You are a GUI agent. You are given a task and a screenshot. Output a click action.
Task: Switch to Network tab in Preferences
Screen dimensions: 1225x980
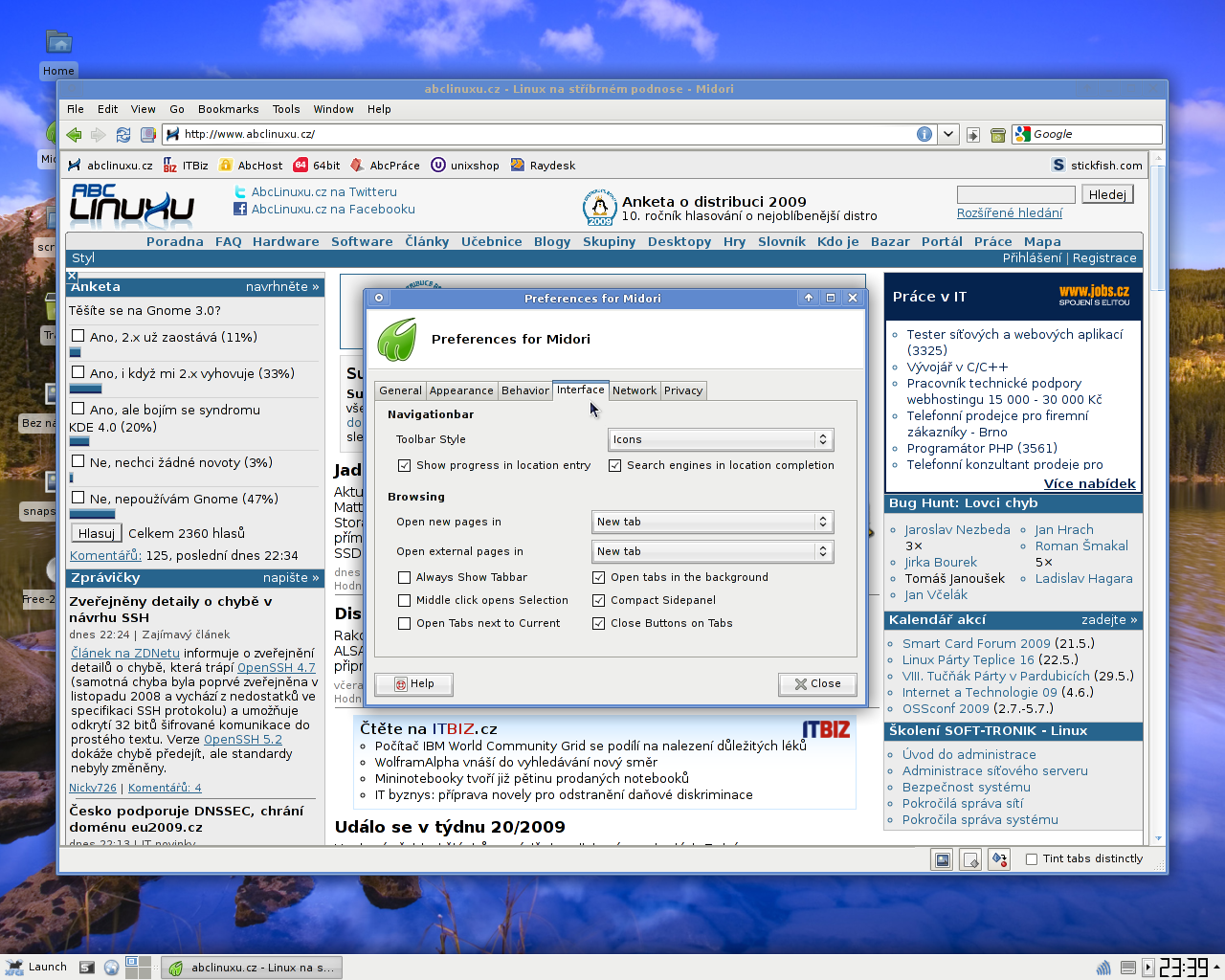635,390
